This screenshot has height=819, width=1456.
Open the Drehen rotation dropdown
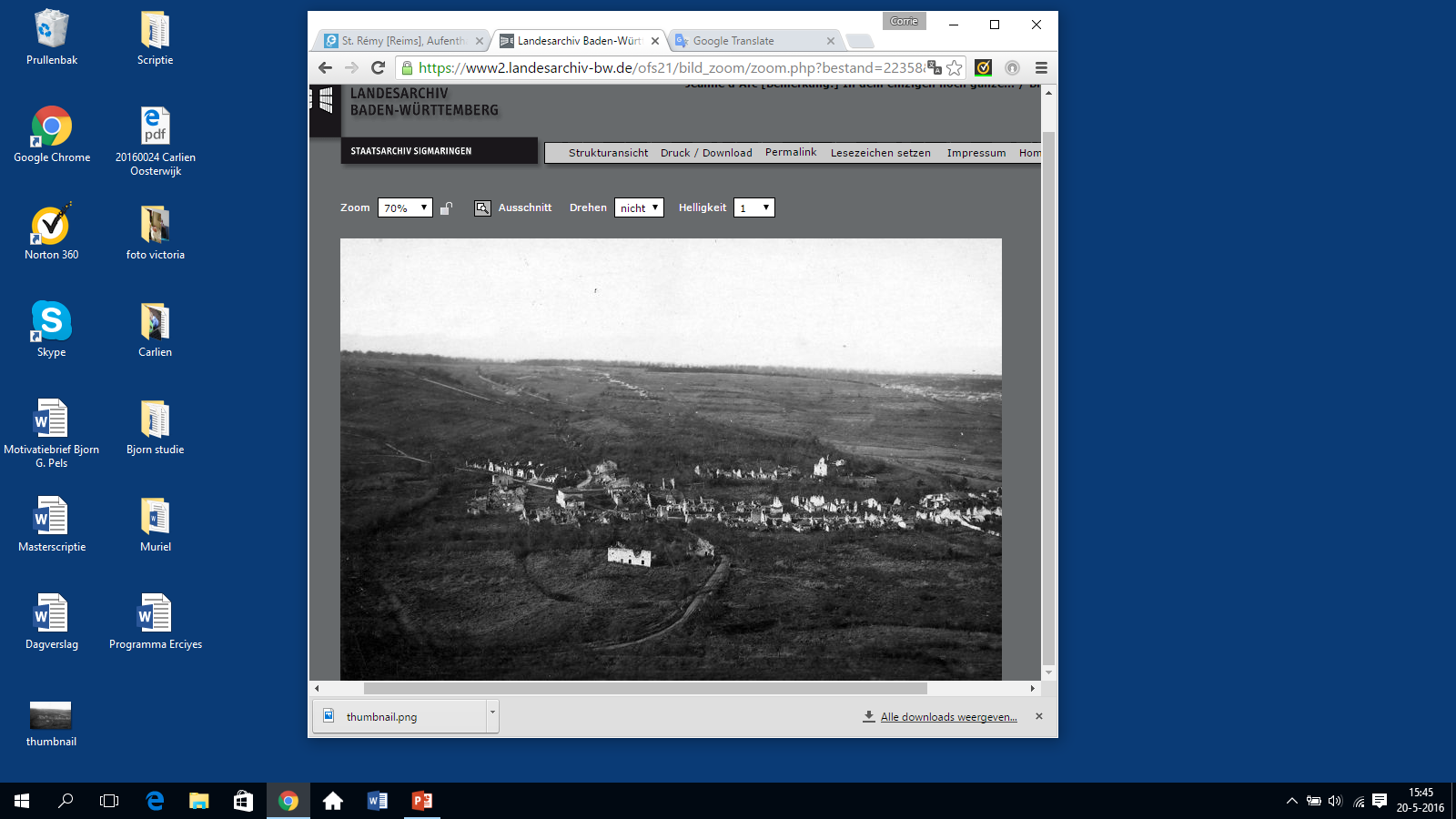point(639,207)
